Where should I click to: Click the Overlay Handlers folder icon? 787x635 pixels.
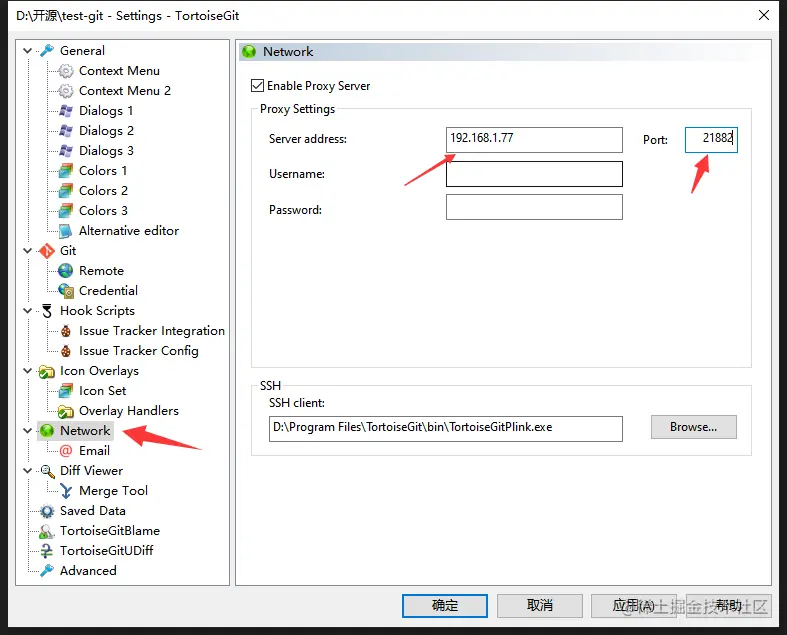tap(66, 411)
